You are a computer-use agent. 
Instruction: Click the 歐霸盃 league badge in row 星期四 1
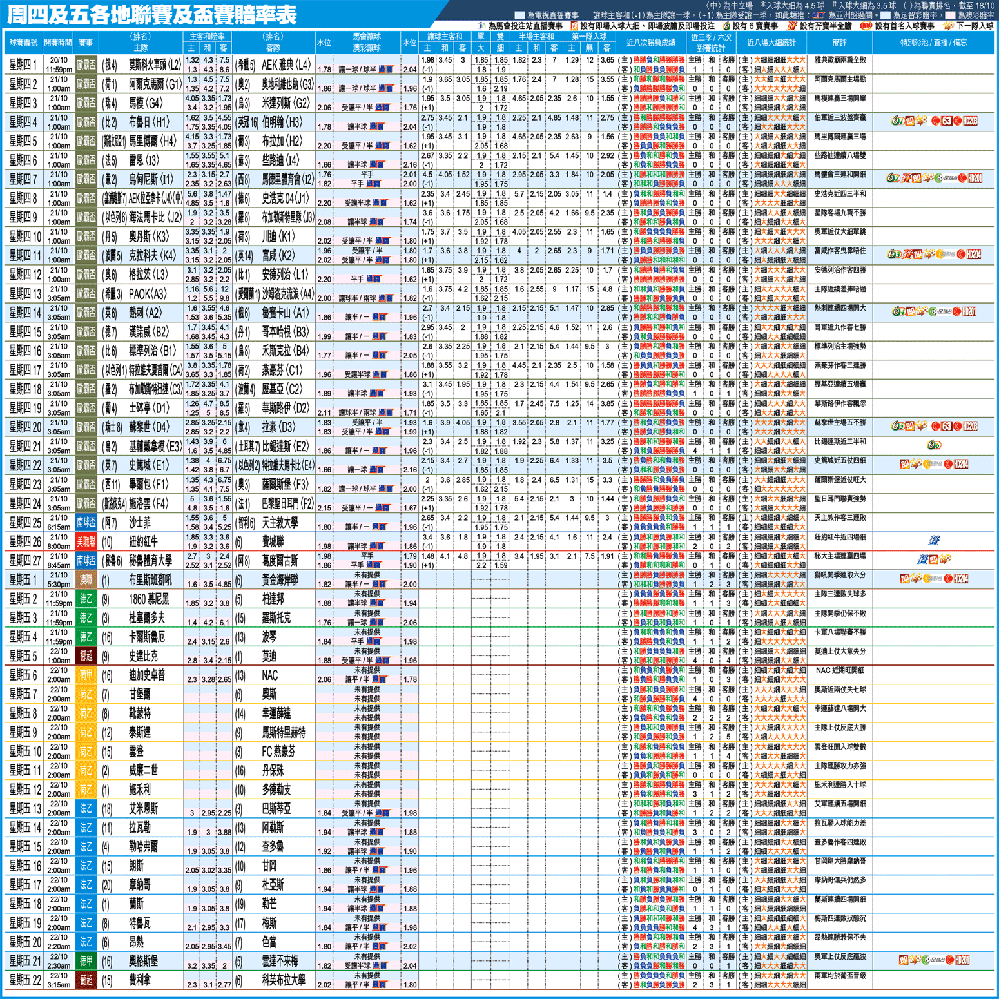[x=87, y=66]
